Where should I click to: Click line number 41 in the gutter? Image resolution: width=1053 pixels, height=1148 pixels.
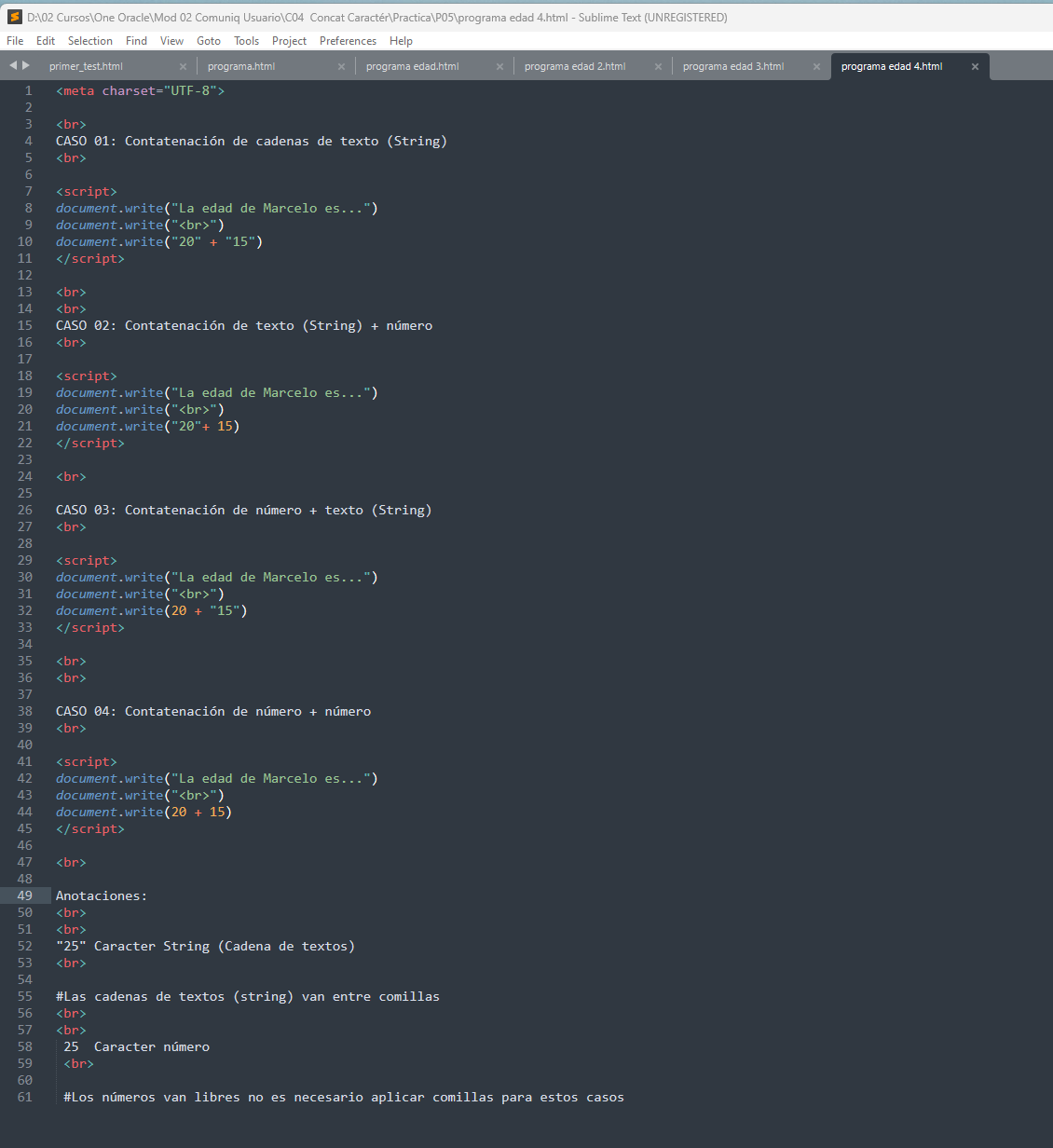click(x=25, y=762)
